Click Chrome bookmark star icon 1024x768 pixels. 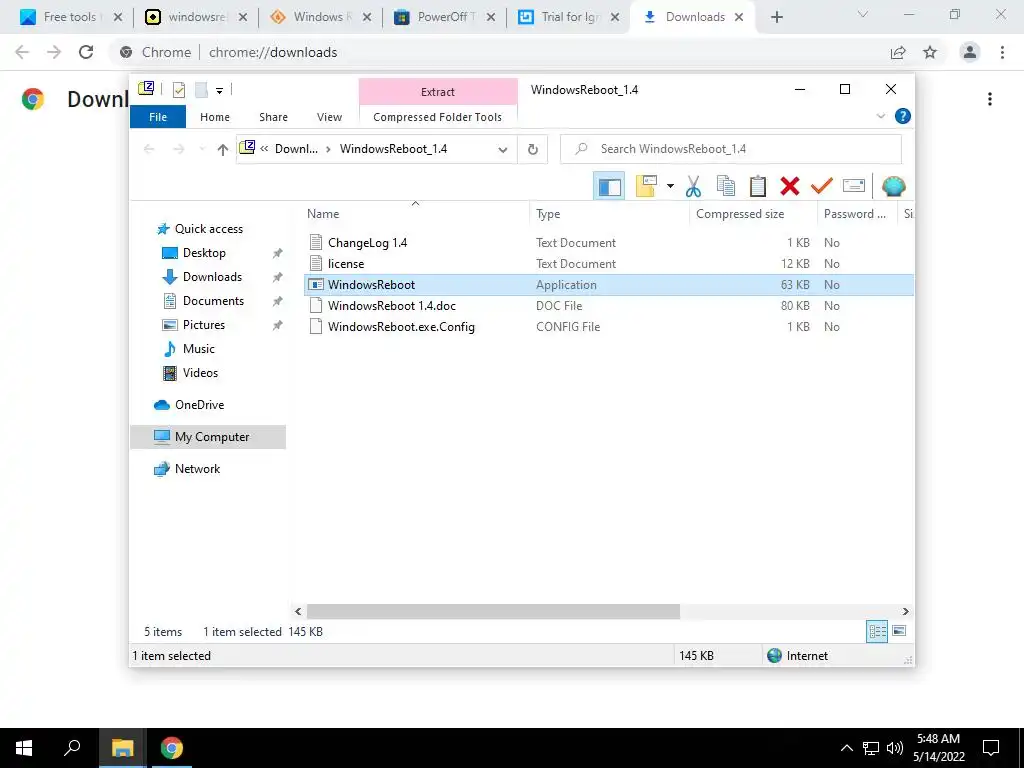coord(930,52)
